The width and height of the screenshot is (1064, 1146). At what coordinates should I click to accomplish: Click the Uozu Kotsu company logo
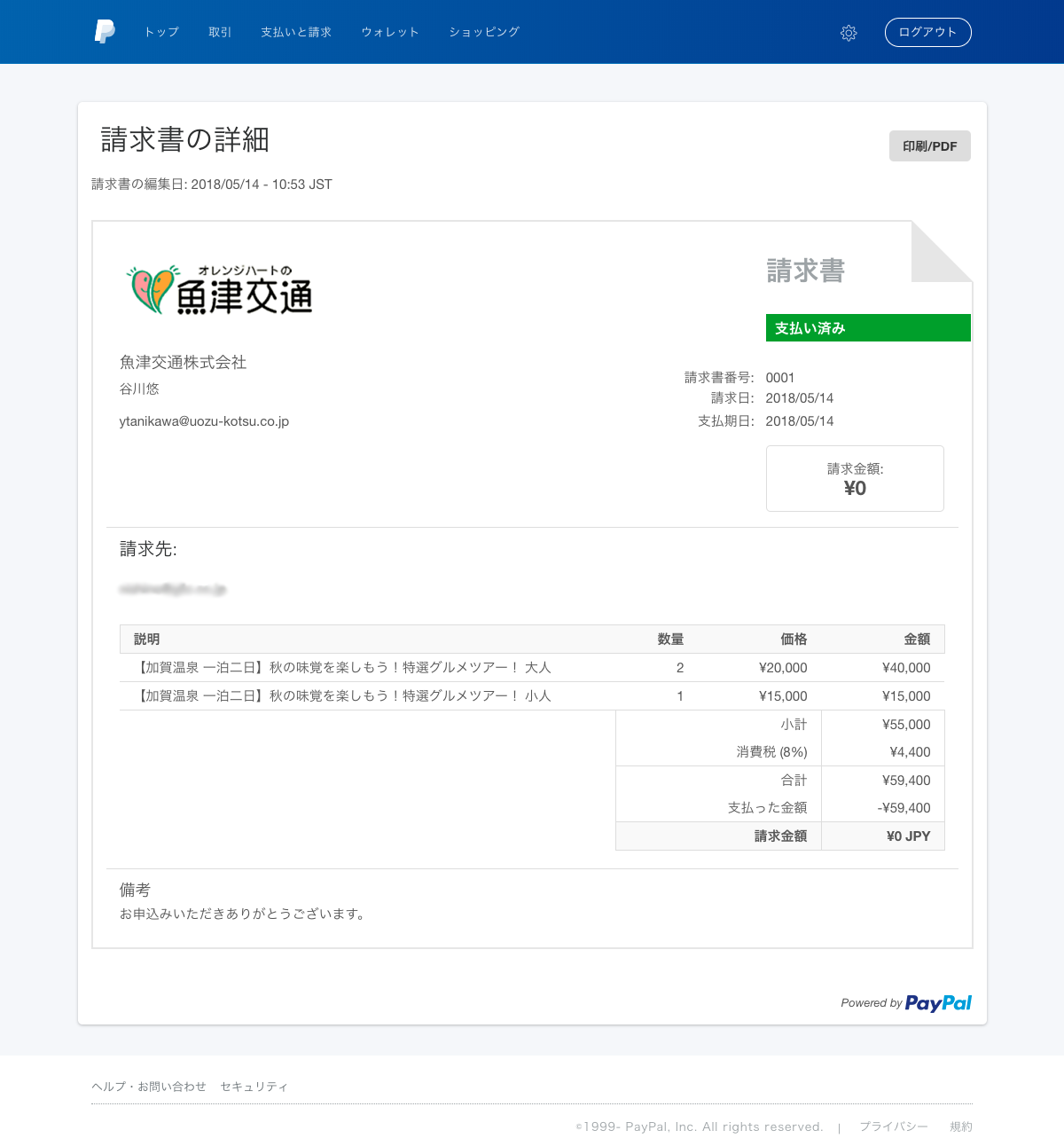(x=221, y=290)
